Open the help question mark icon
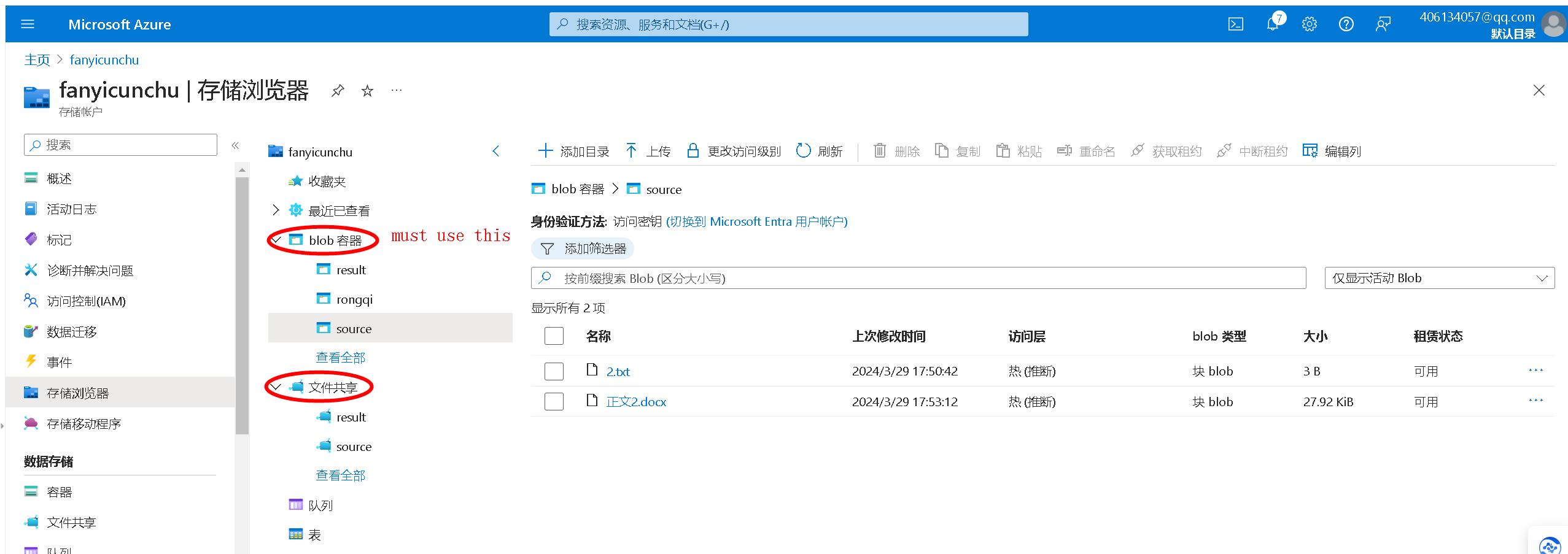This screenshot has width=1568, height=554. [x=1346, y=25]
